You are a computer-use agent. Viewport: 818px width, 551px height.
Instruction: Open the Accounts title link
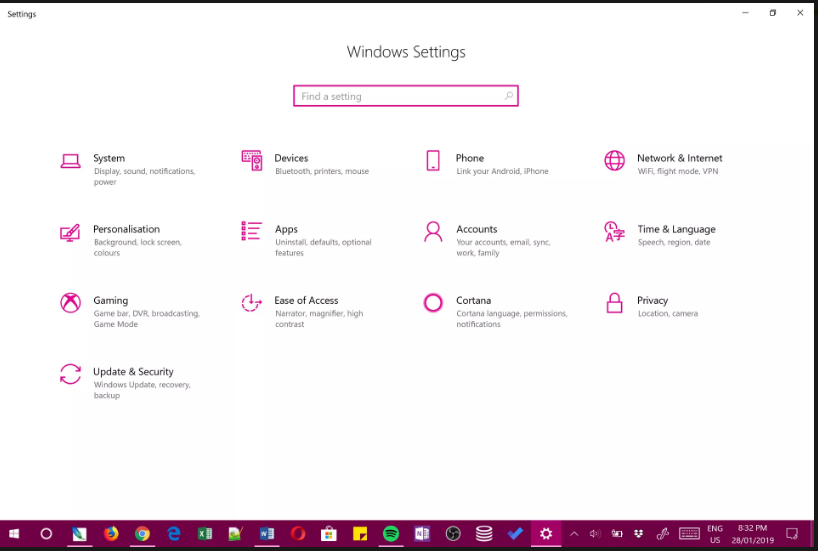pyautogui.click(x=477, y=229)
